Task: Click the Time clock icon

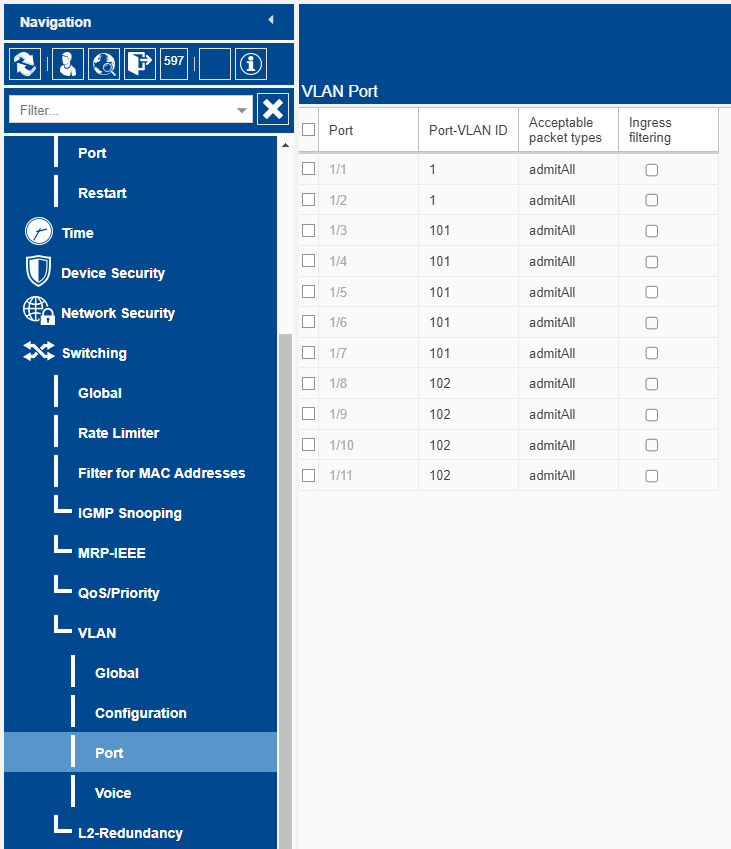Action: click(38, 232)
